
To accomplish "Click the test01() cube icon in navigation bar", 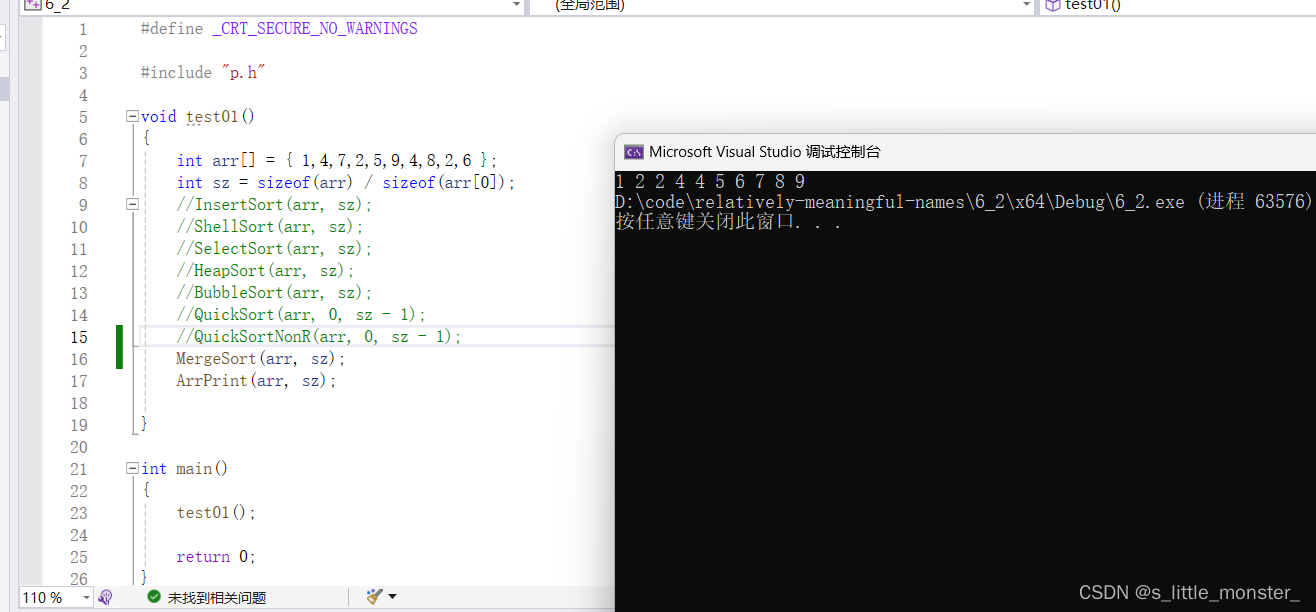I will click(x=1052, y=5).
